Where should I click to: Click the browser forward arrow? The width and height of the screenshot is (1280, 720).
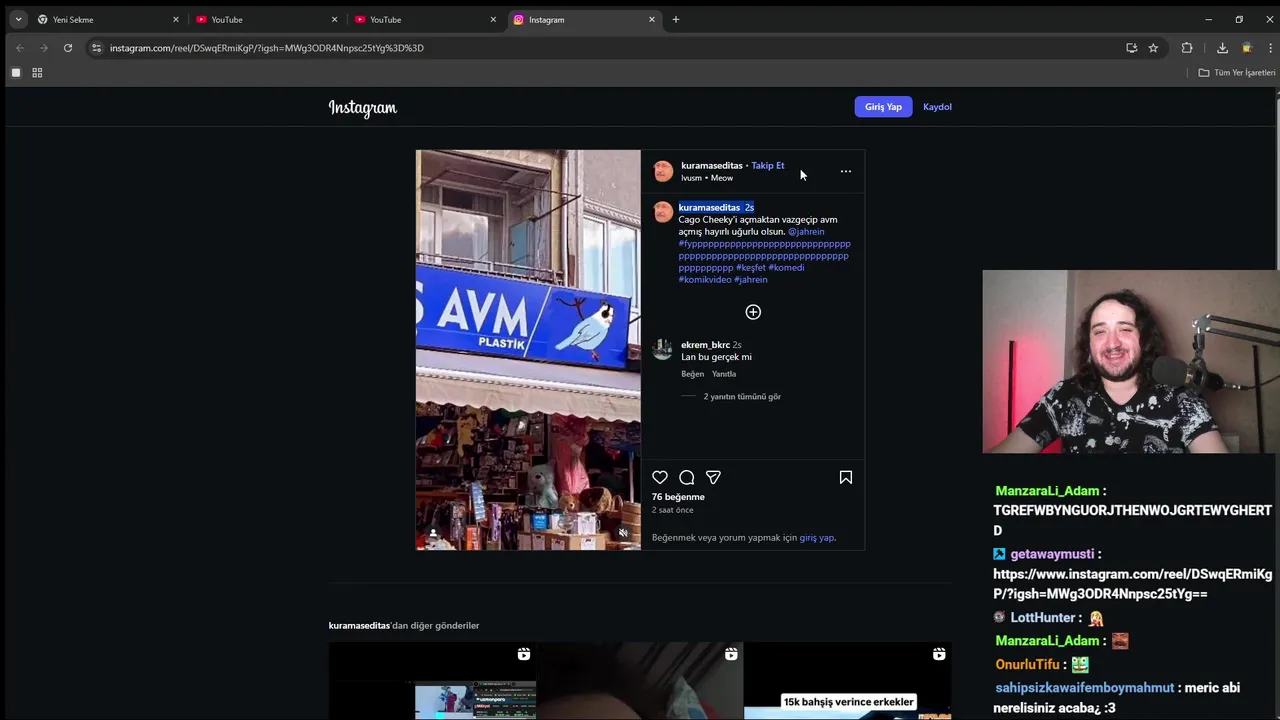(x=44, y=48)
